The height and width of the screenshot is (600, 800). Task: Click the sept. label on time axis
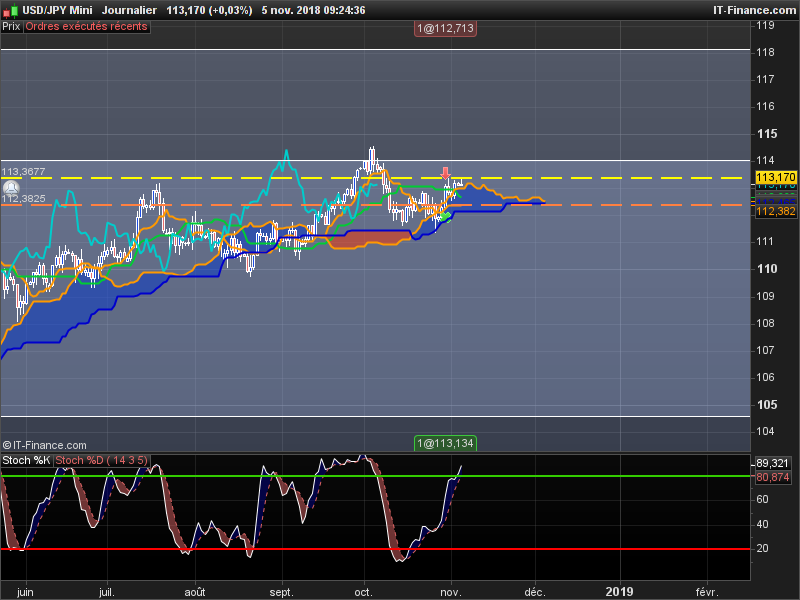pos(281,592)
